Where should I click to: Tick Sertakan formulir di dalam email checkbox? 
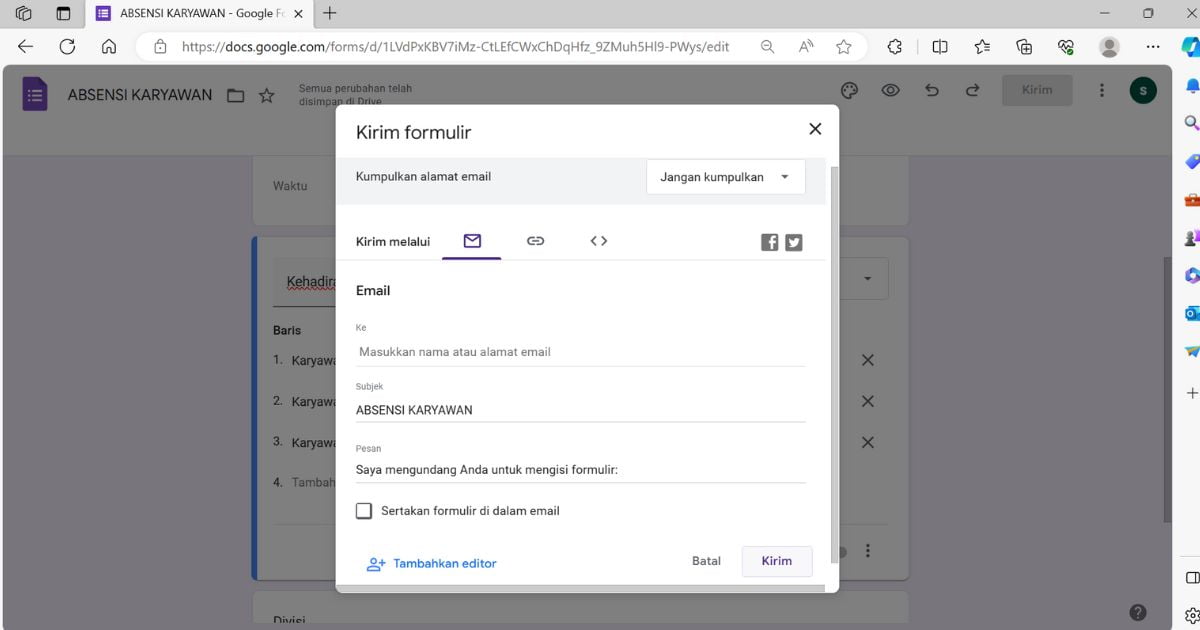coord(364,511)
